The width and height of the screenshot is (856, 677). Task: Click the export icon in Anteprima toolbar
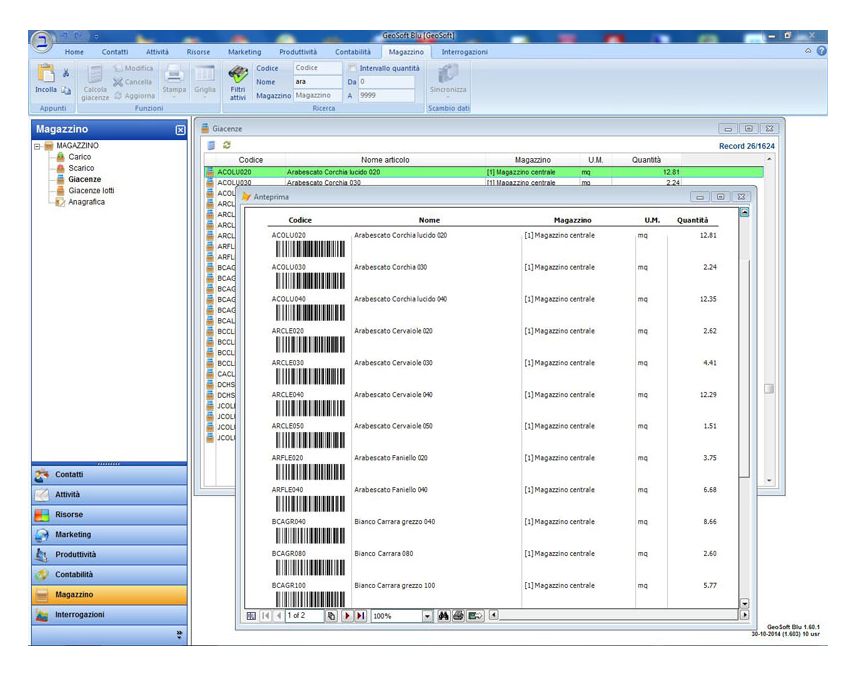point(475,616)
